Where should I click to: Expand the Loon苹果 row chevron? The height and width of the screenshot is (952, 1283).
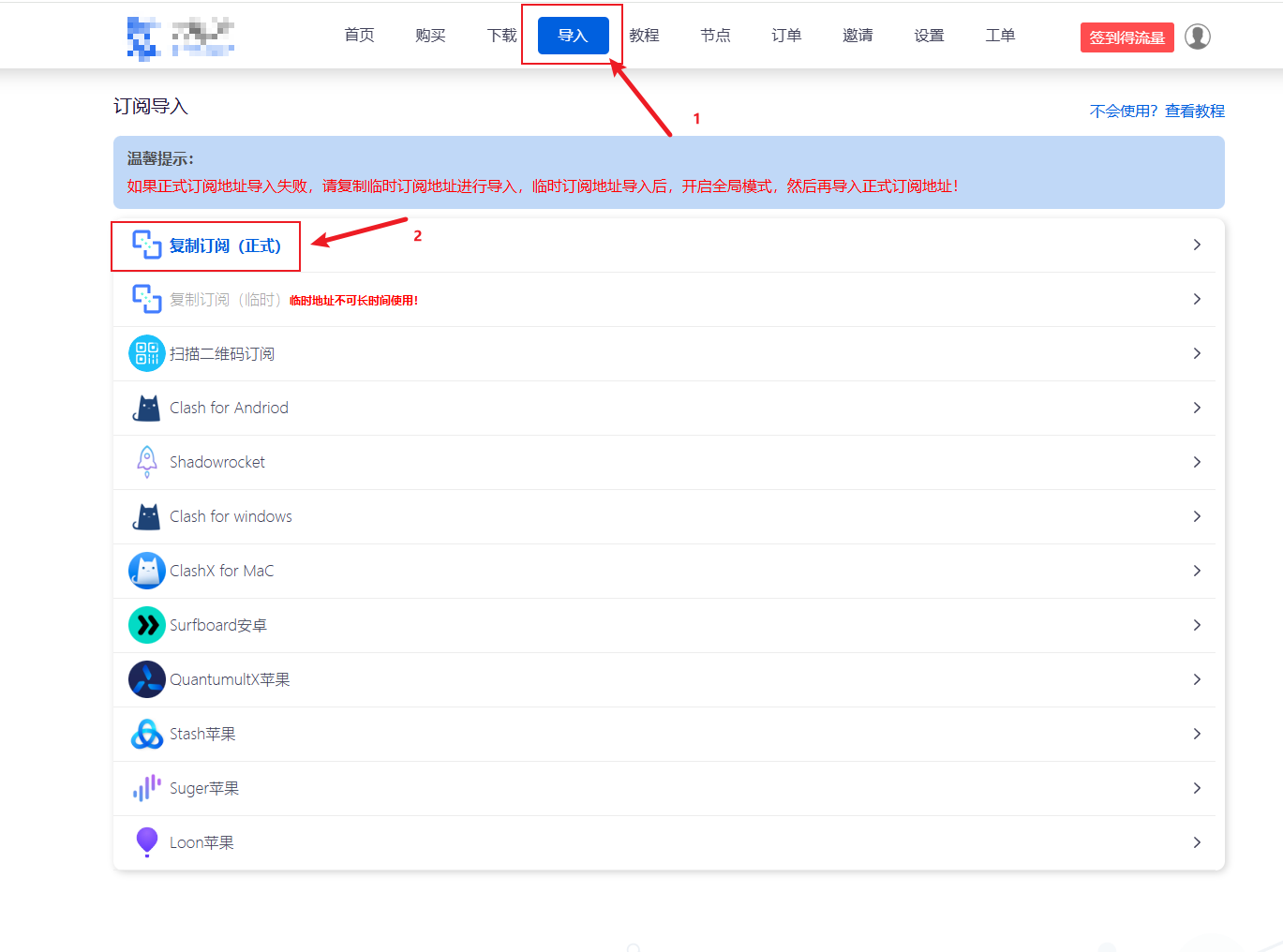(1197, 842)
